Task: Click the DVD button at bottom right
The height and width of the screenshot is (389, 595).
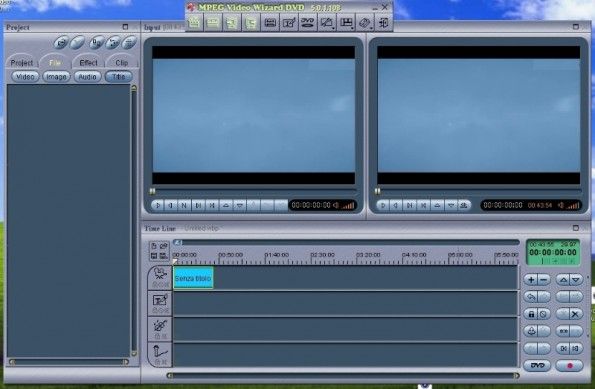Action: (537, 365)
